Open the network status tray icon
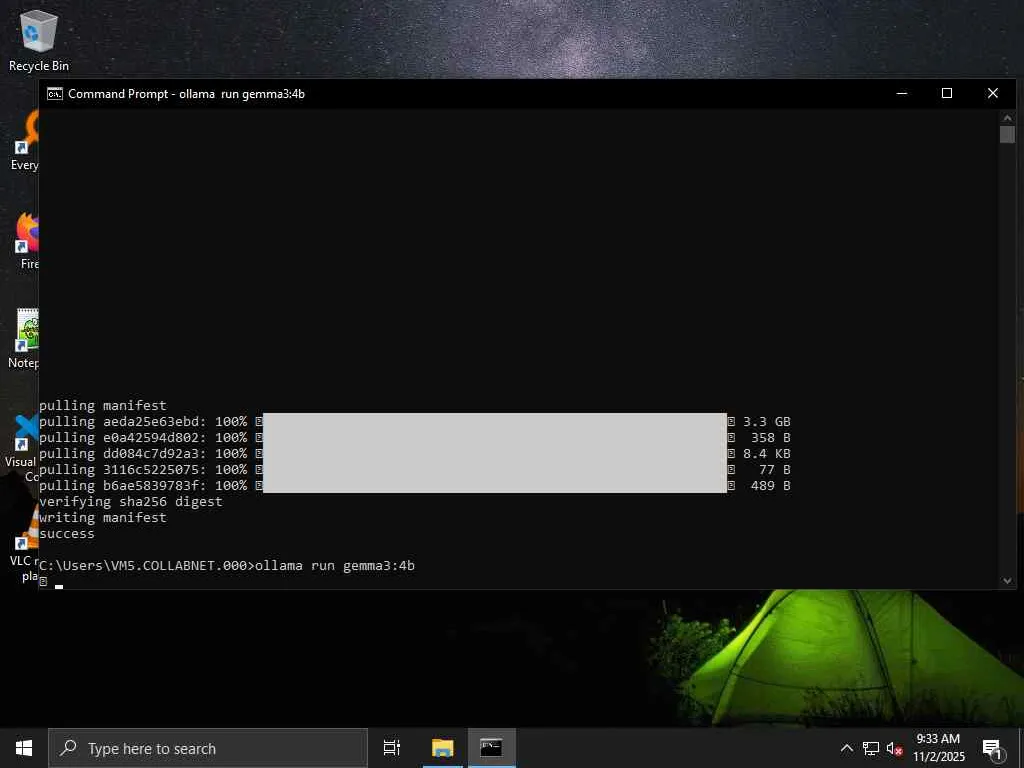The image size is (1024, 768). 871,748
